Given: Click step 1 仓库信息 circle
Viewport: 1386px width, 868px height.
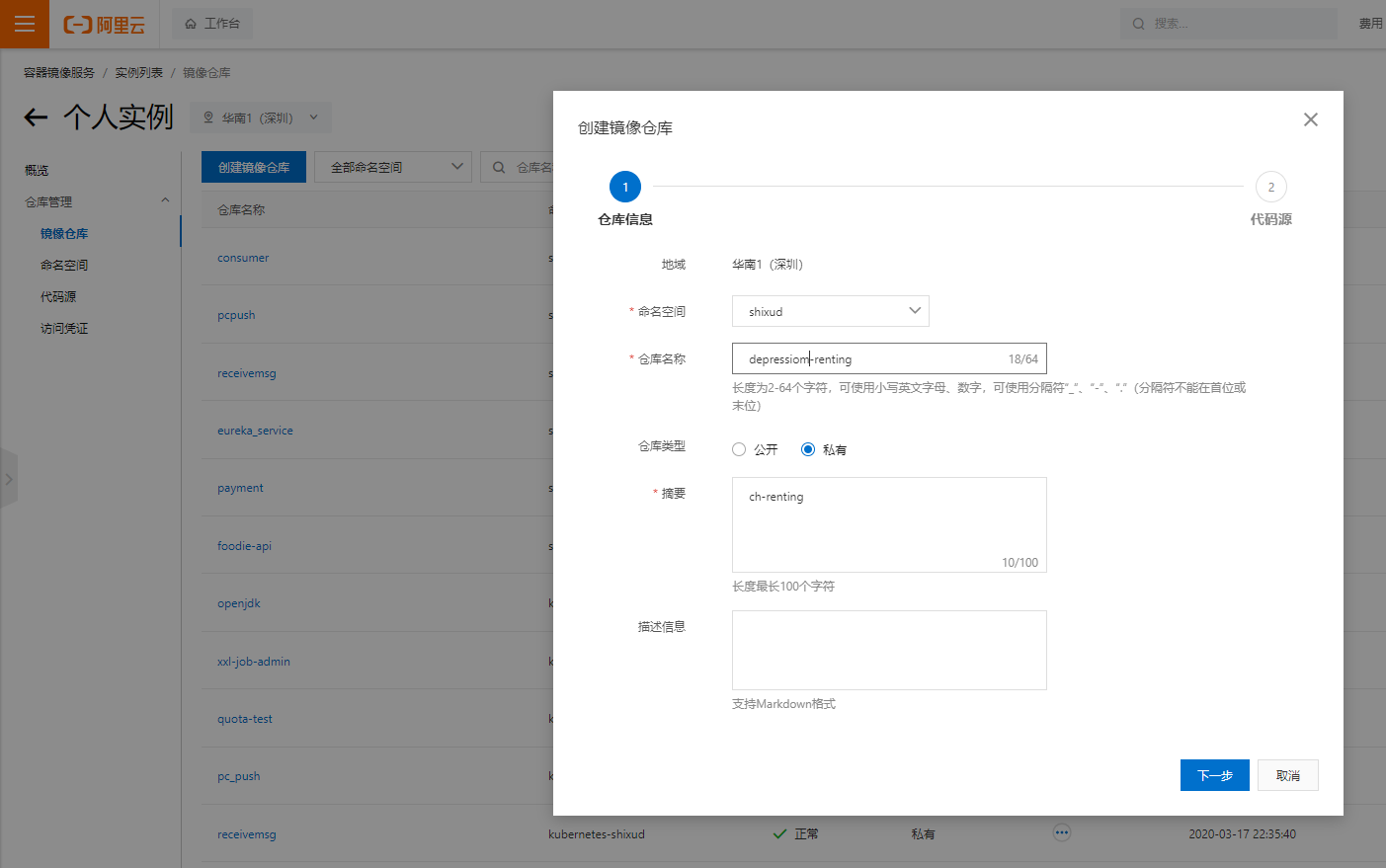Looking at the screenshot, I should (x=625, y=187).
